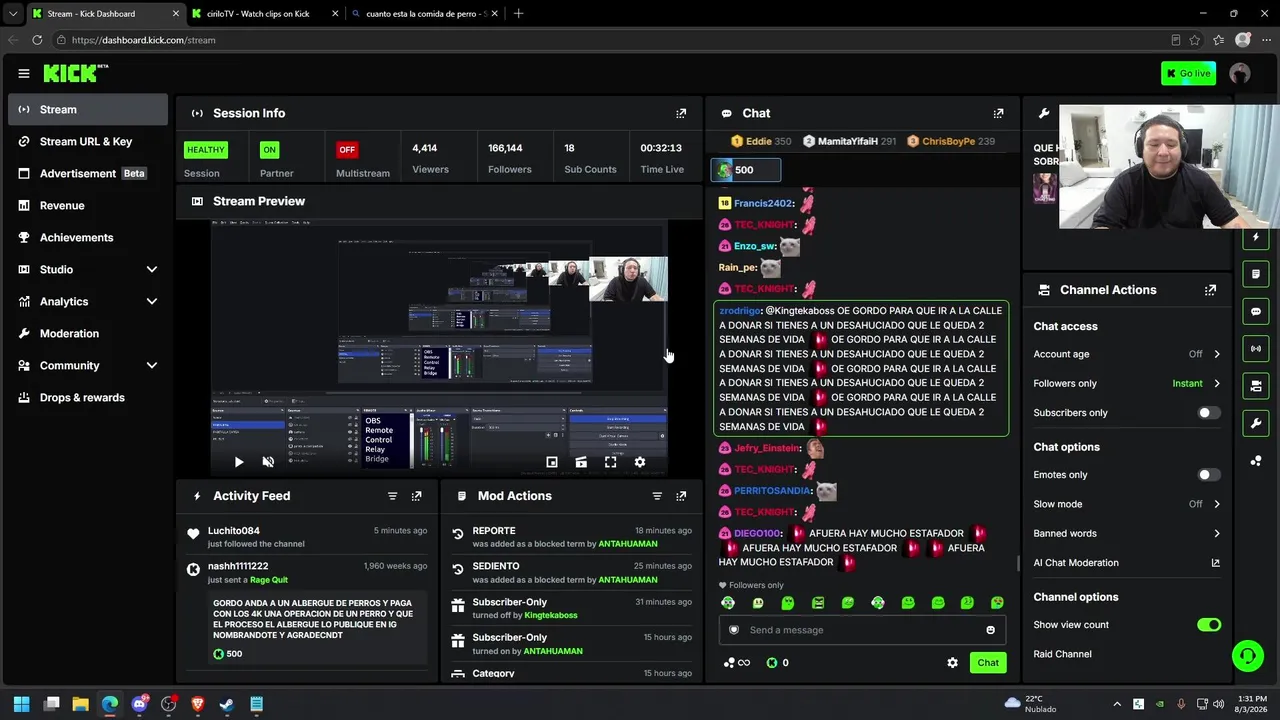Select Stream in the sidebar

(x=88, y=110)
